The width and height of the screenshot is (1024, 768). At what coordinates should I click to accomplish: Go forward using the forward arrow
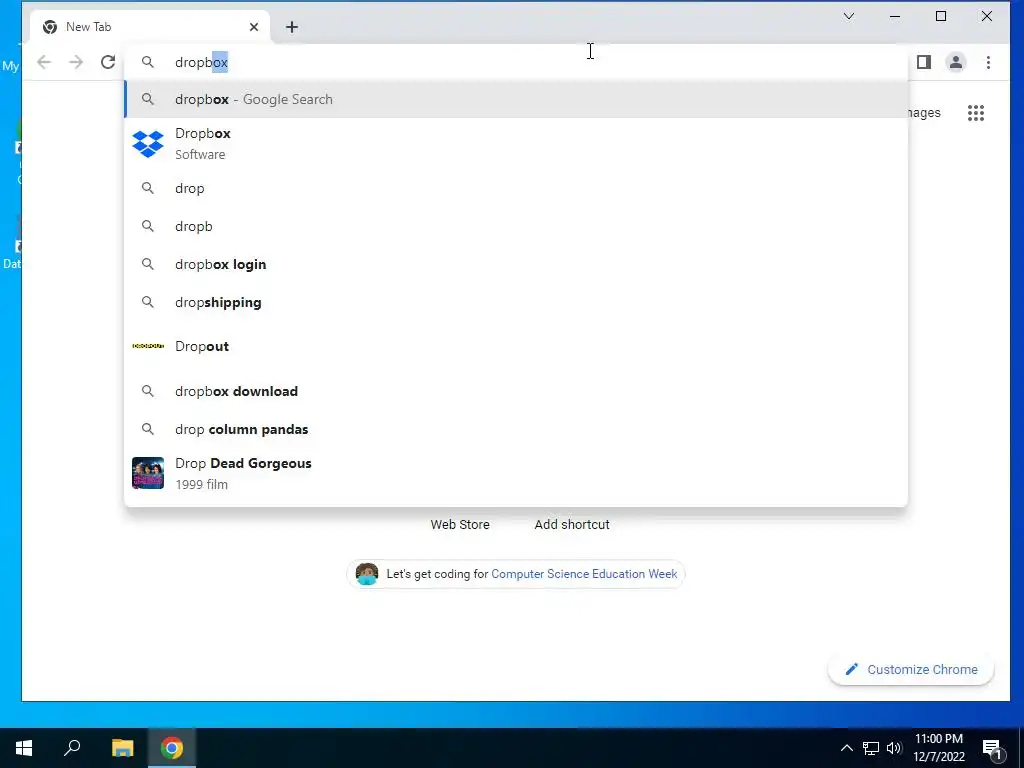click(76, 62)
